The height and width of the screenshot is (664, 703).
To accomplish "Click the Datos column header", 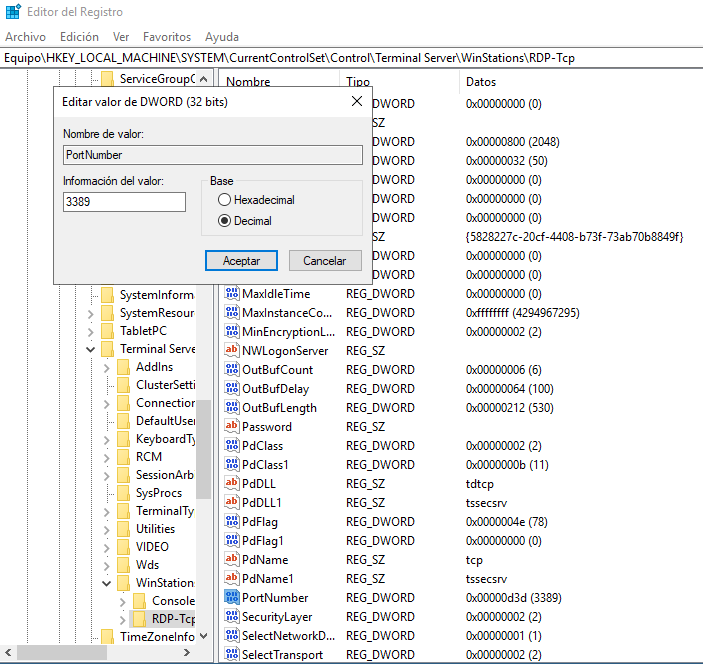I will click(x=480, y=81).
